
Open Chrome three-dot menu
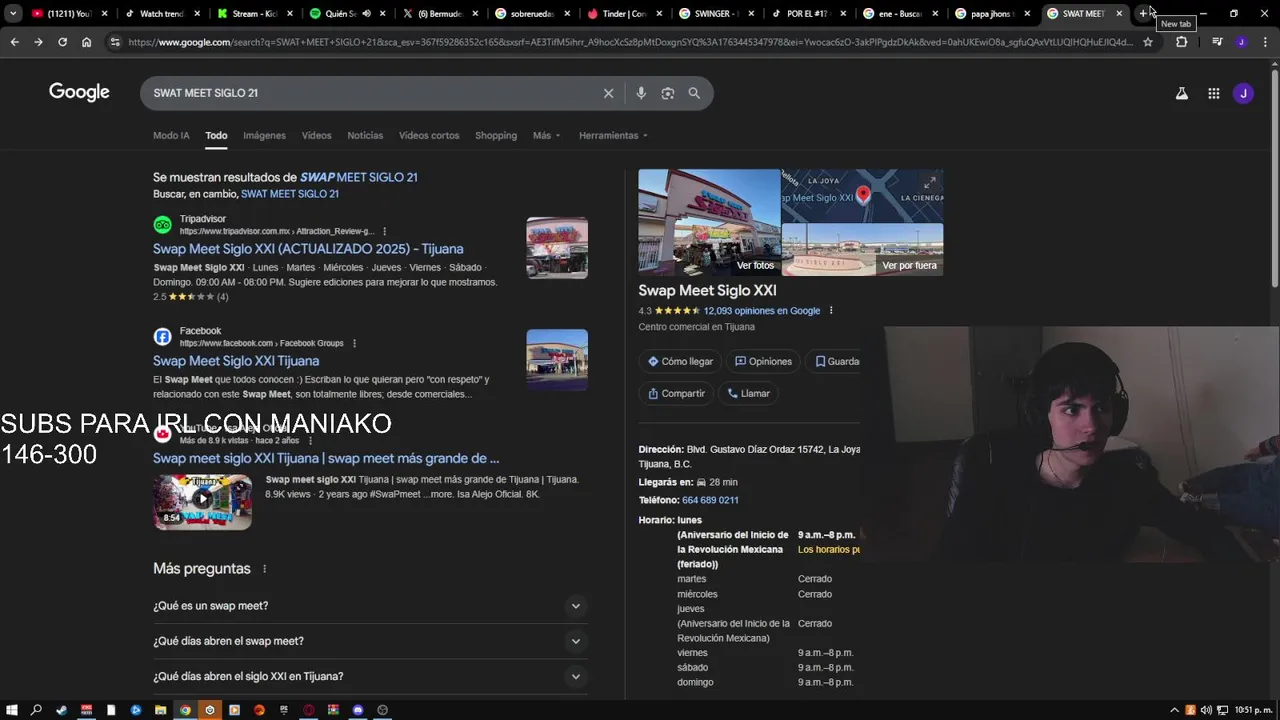click(1265, 42)
